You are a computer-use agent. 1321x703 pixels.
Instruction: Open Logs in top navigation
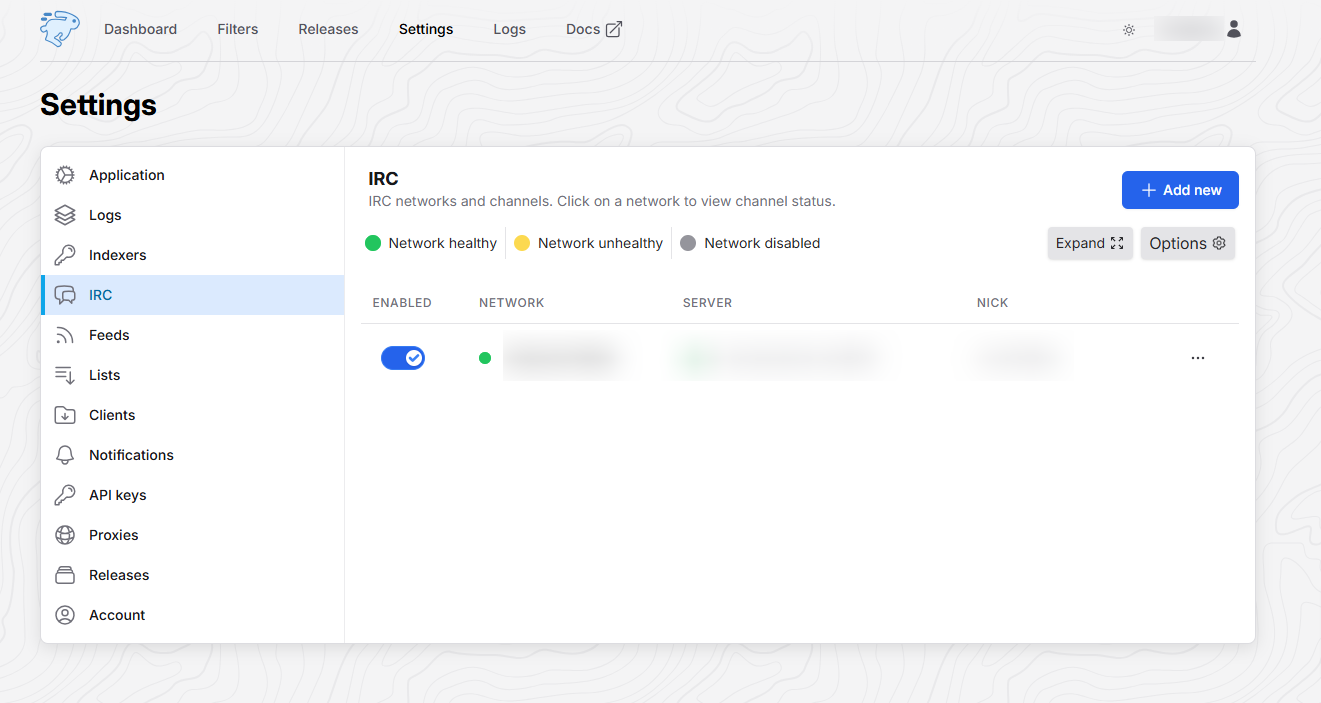coord(509,29)
